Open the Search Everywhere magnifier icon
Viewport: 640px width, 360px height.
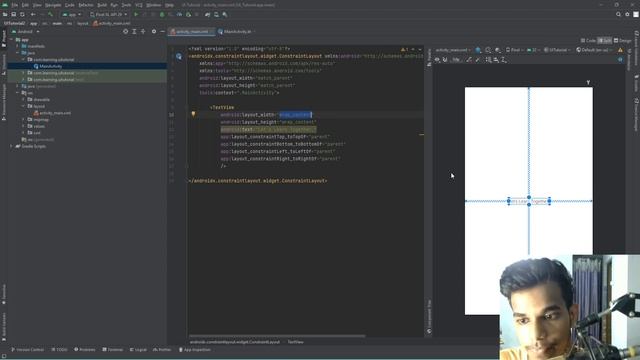pos(618,14)
